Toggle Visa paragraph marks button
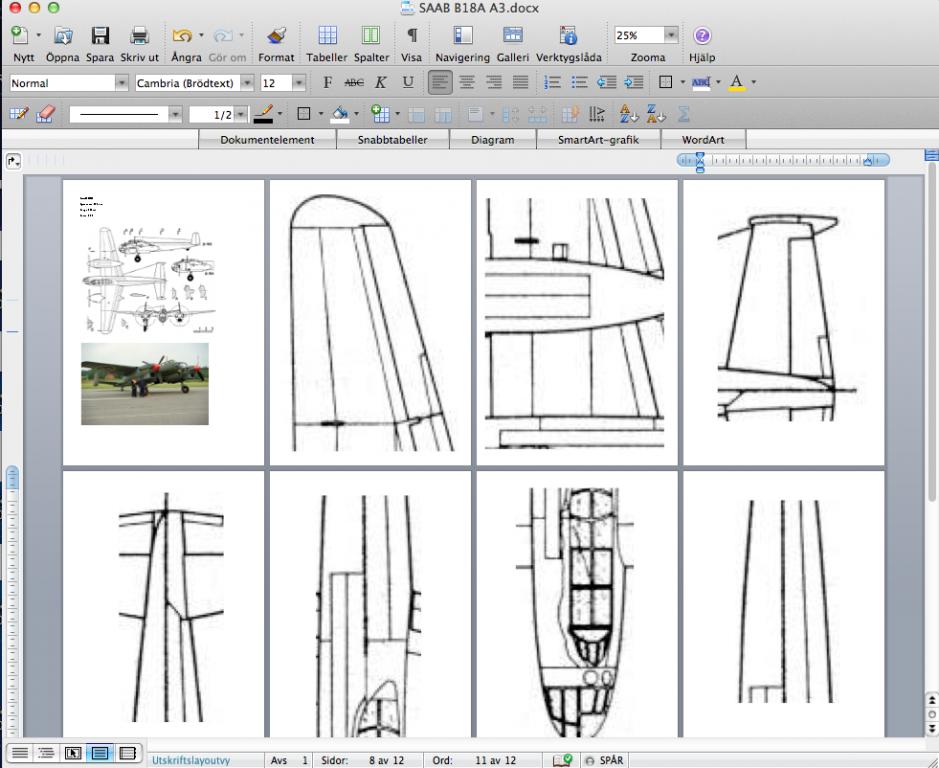 (411, 37)
